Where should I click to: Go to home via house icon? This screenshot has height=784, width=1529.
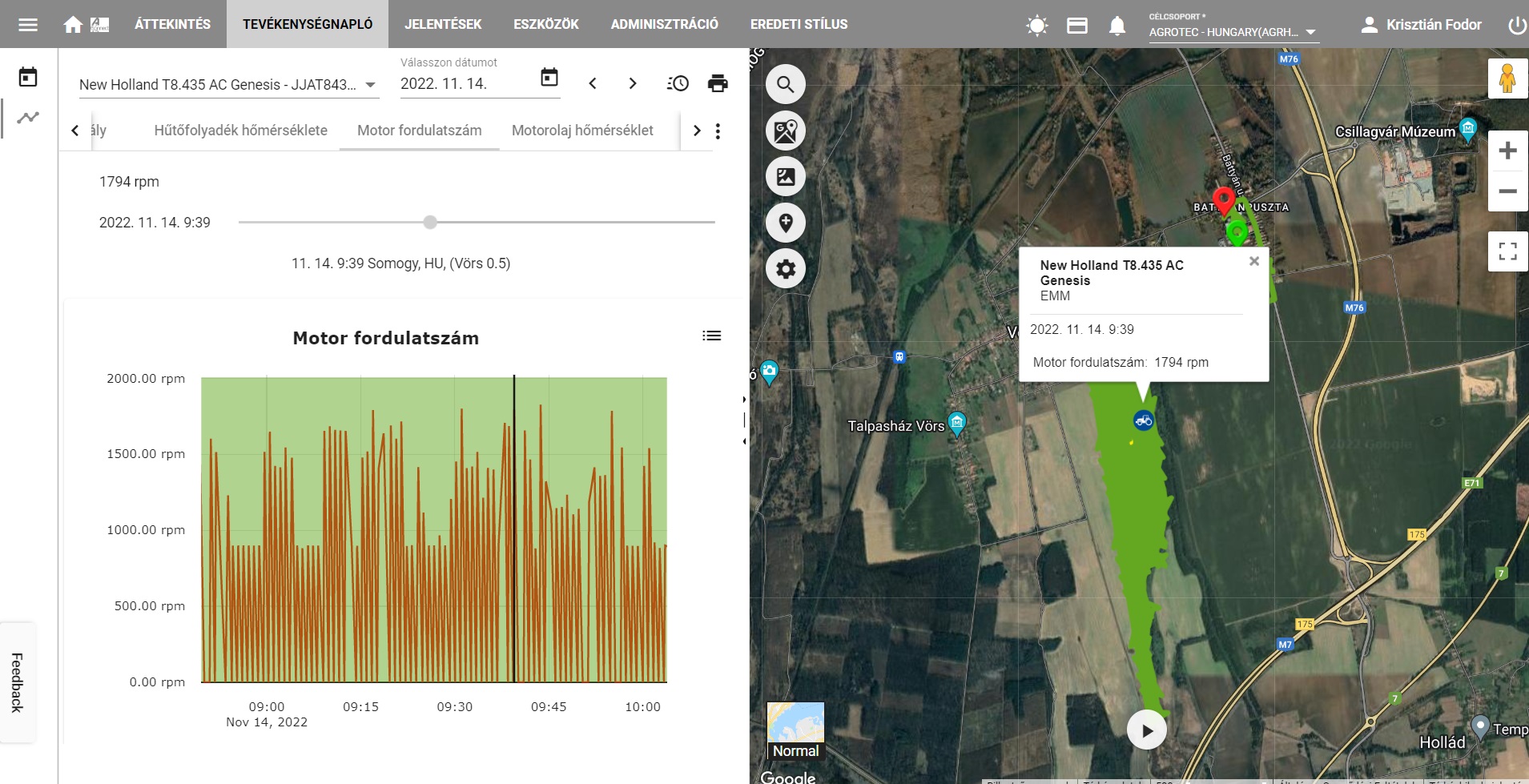click(73, 25)
